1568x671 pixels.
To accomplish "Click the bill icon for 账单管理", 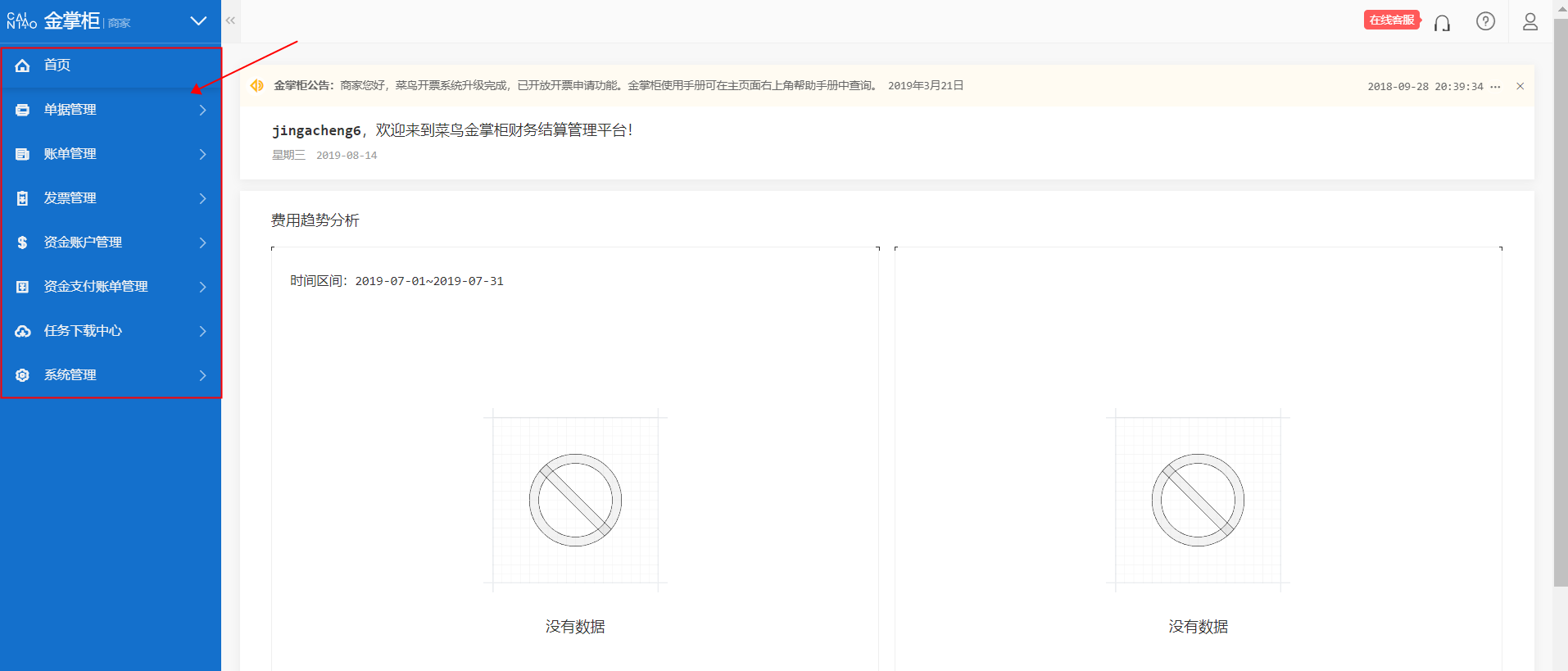I will (22, 154).
